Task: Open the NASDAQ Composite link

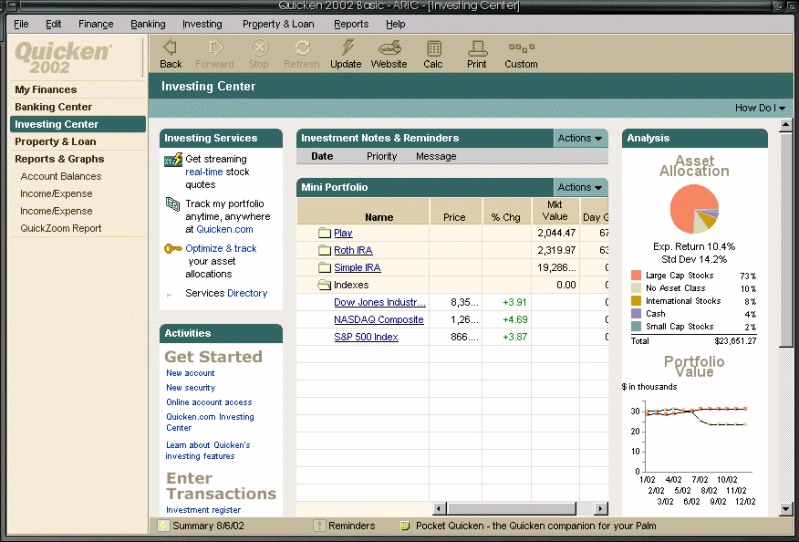Action: [379, 319]
